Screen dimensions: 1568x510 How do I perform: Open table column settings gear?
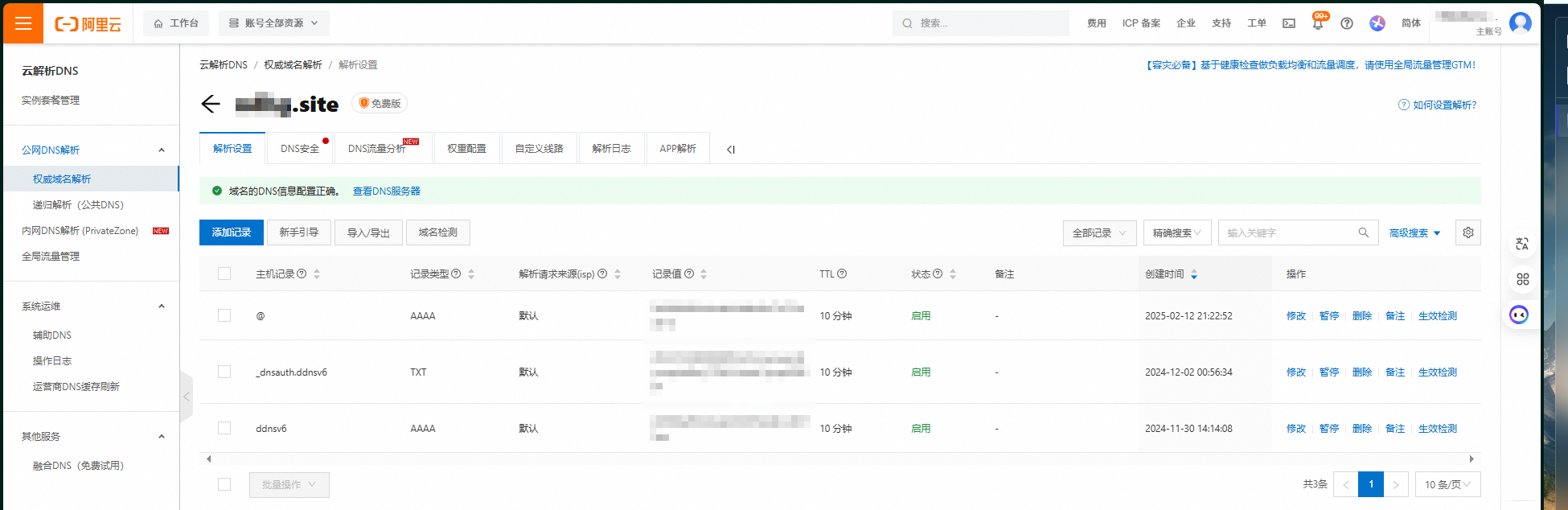[x=1468, y=232]
